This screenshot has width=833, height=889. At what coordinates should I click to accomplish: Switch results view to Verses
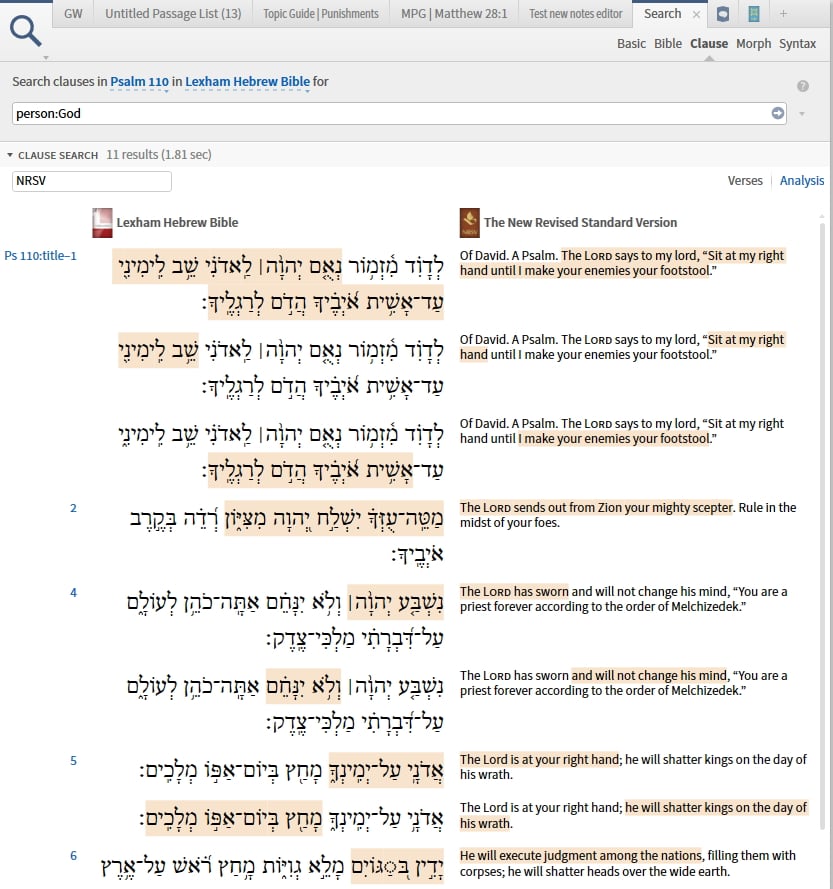coord(745,181)
